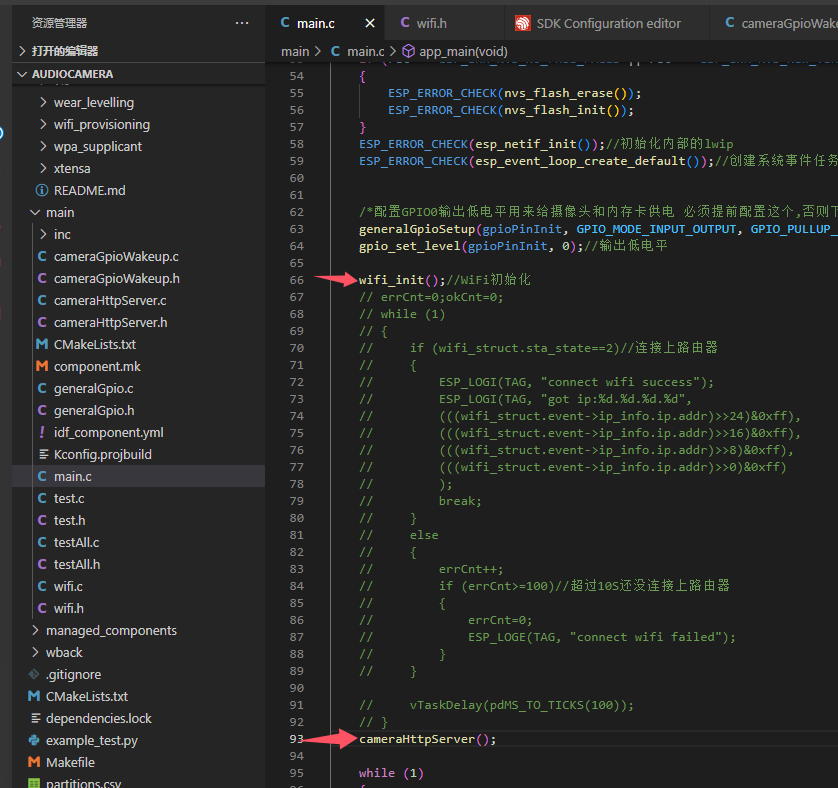Open wifi.c in the explorer

coord(68,586)
